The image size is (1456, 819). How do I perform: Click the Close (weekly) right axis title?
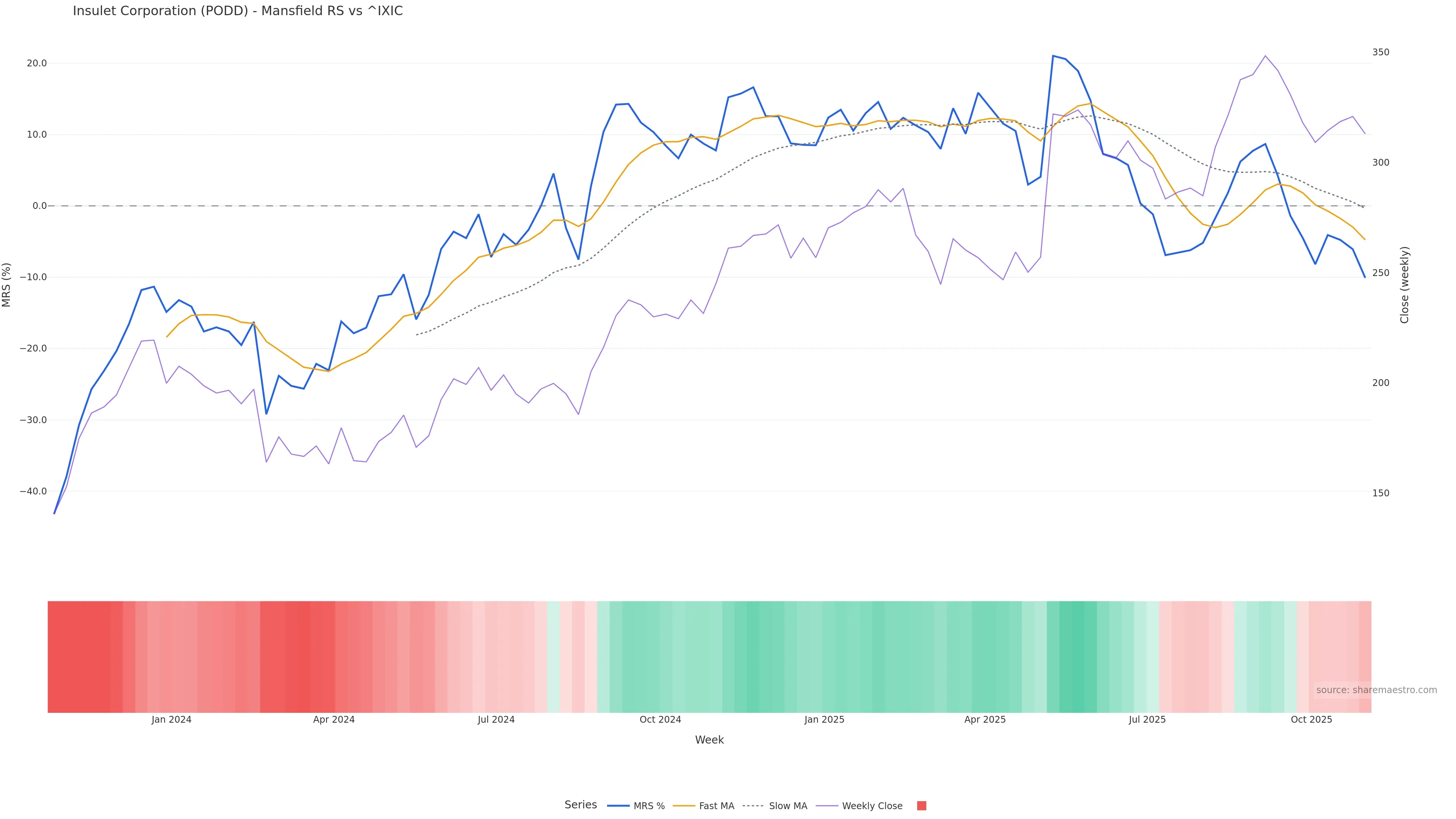pyautogui.click(x=1404, y=285)
